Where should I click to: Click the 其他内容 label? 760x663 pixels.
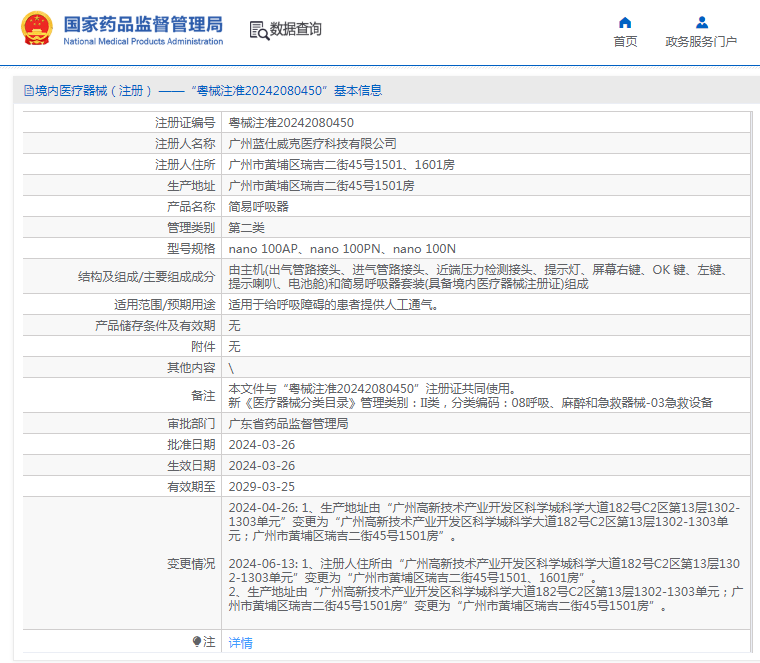pos(191,368)
